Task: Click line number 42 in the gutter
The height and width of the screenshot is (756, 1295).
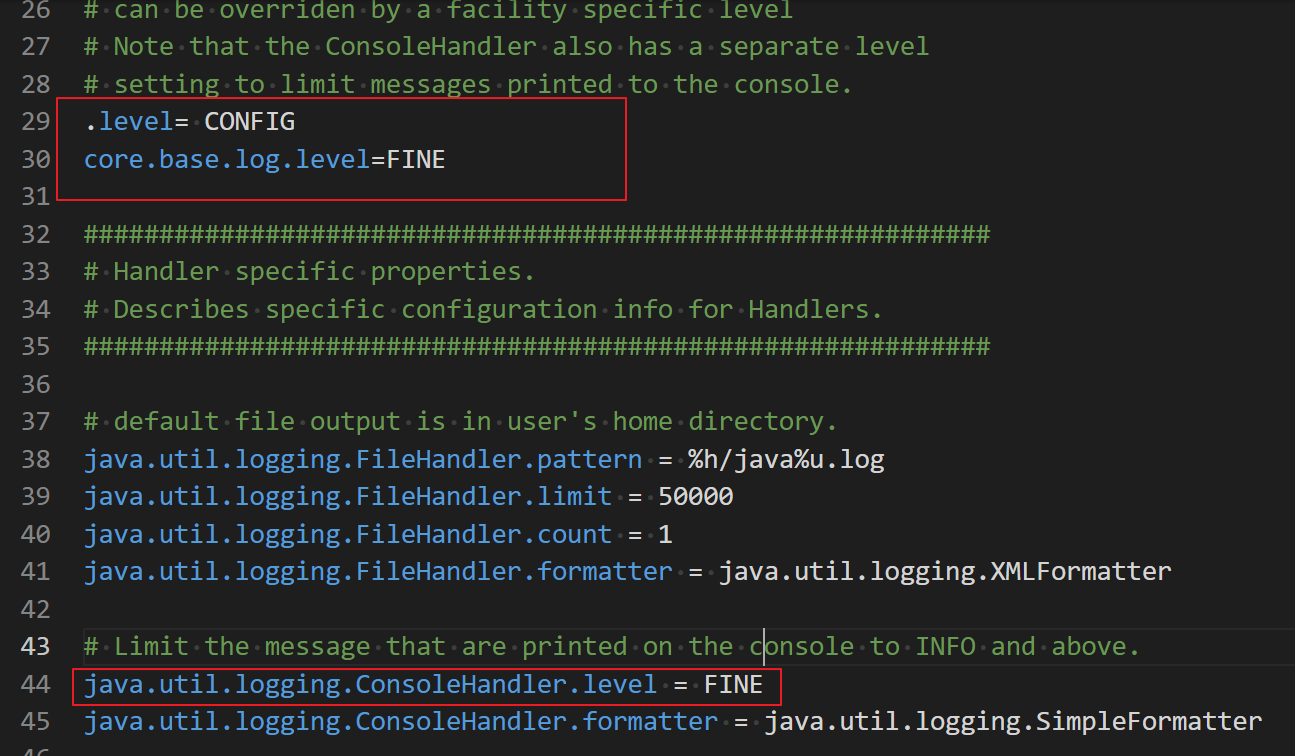Action: pyautogui.click(x=35, y=609)
